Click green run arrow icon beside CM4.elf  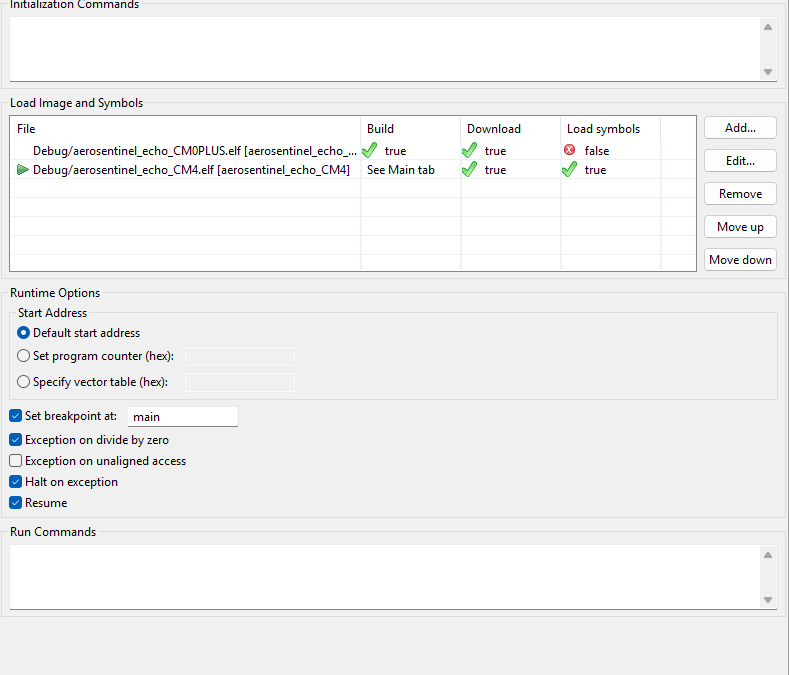pos(23,170)
